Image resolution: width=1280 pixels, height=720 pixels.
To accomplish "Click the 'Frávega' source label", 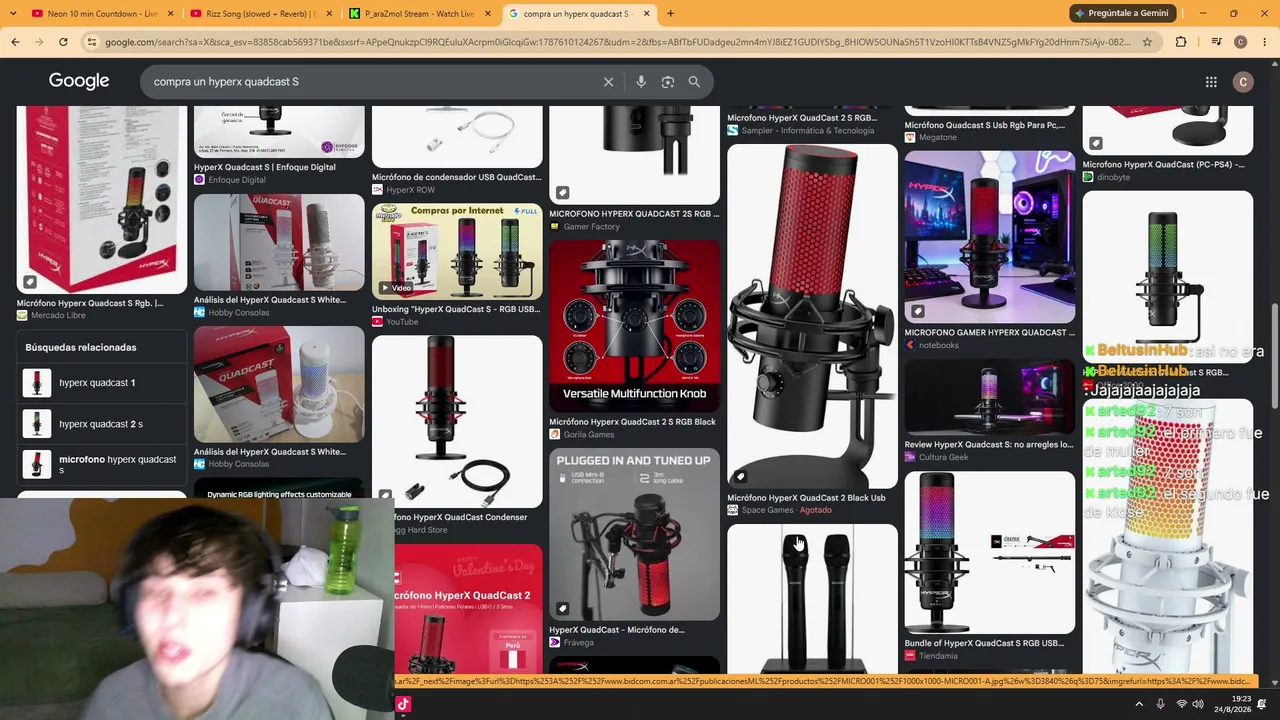I will click(x=579, y=642).
